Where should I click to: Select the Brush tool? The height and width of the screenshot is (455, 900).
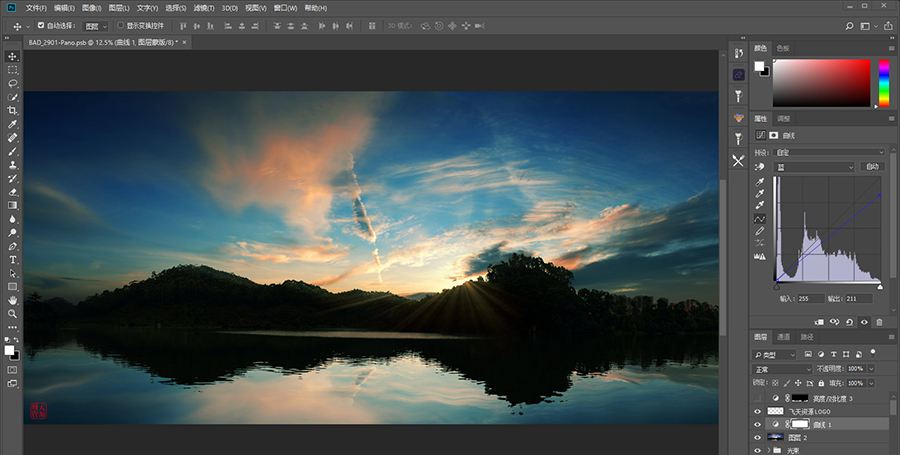click(x=12, y=151)
